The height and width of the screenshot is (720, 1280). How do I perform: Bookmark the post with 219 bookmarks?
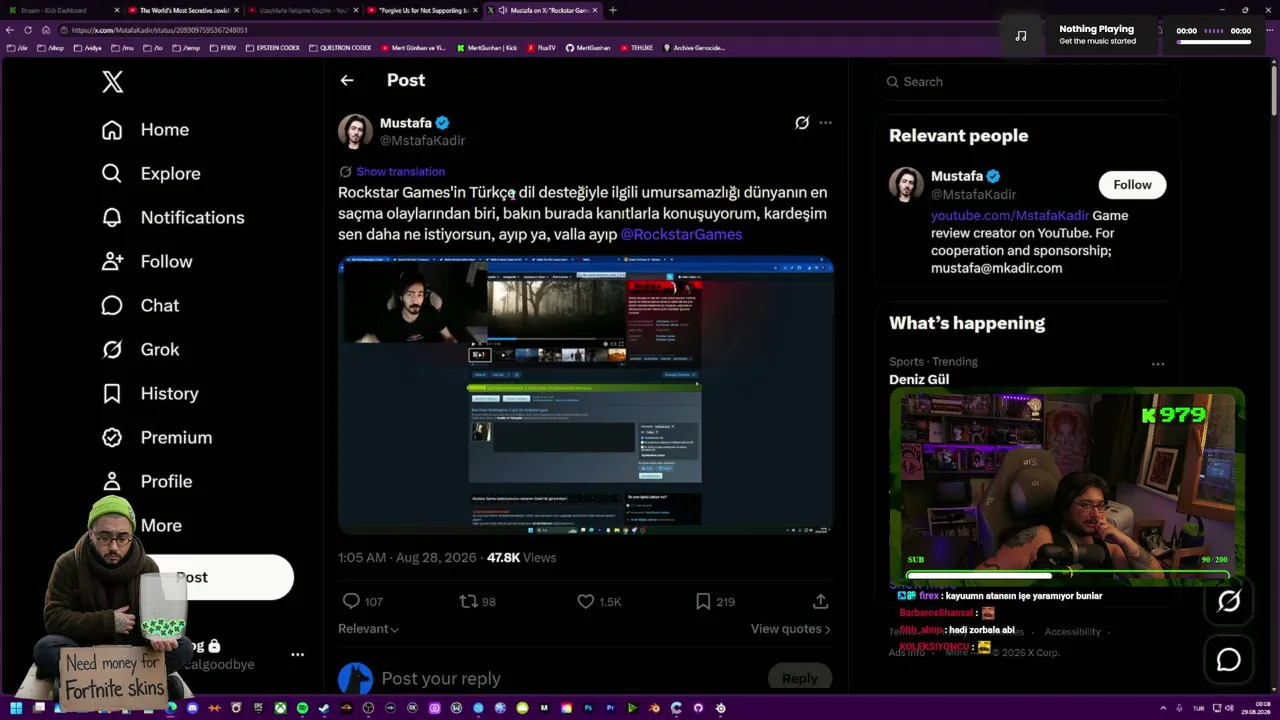[715, 602]
